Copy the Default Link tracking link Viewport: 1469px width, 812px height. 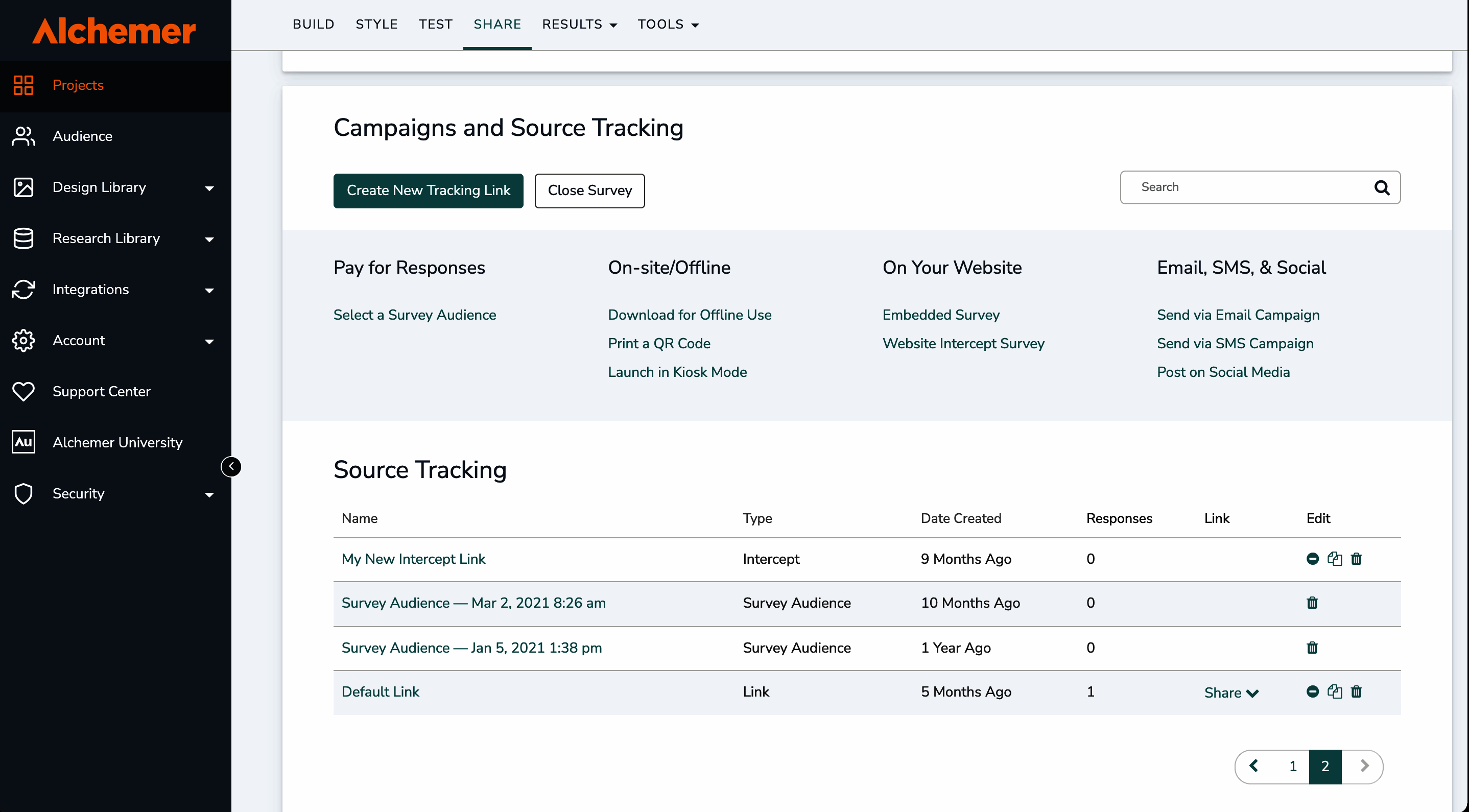click(x=1335, y=691)
